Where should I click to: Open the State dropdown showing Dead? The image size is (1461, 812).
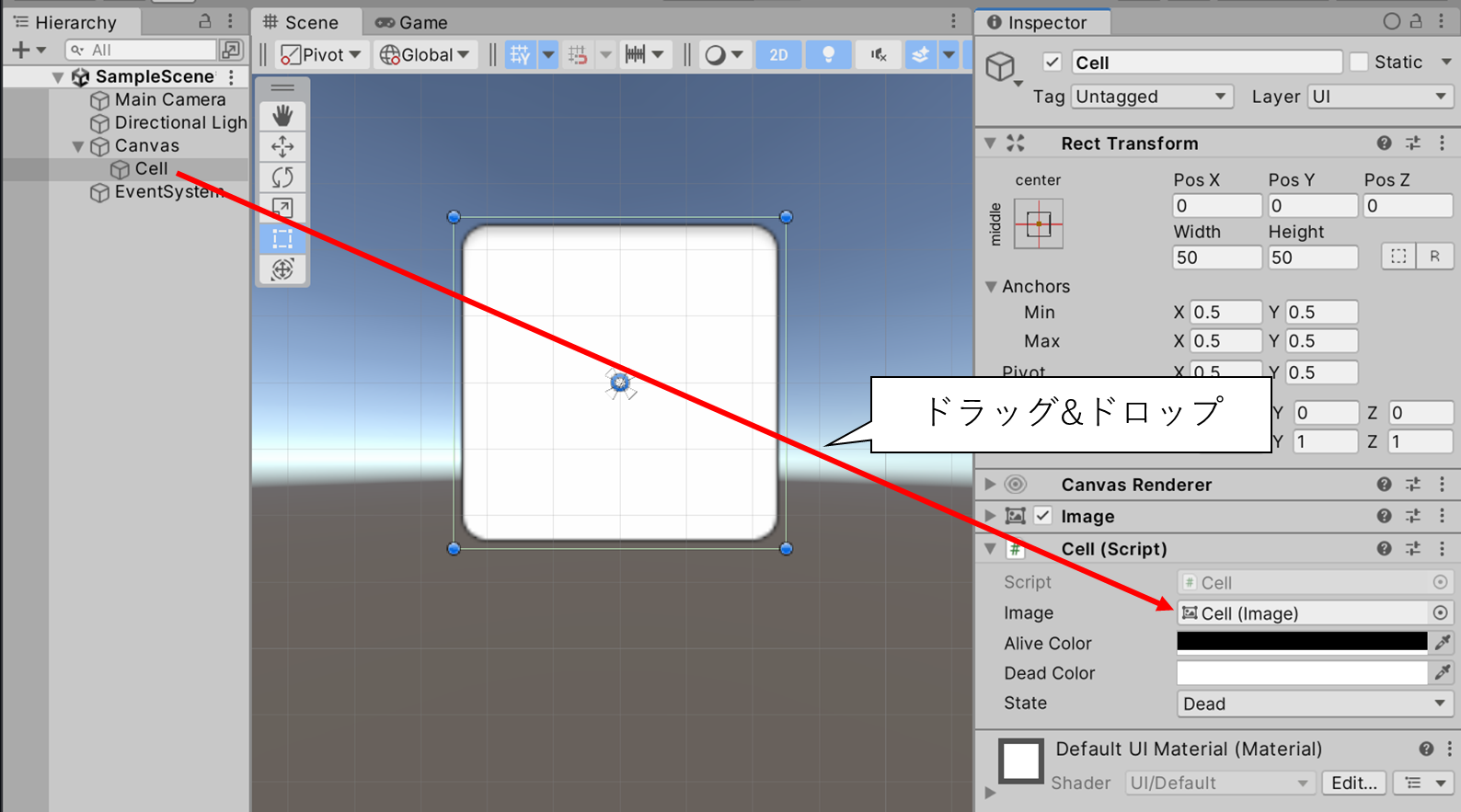click(x=1314, y=703)
